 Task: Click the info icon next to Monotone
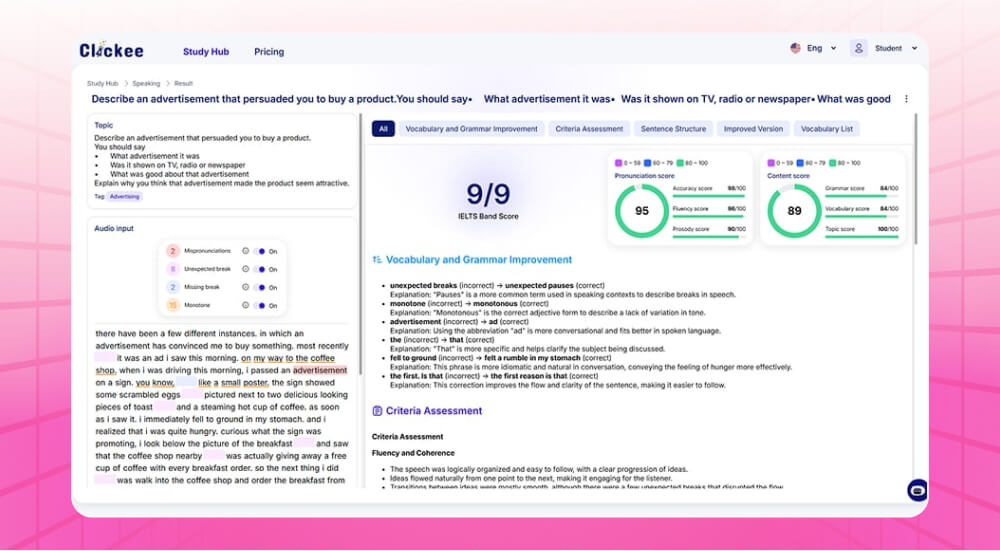[245, 305]
